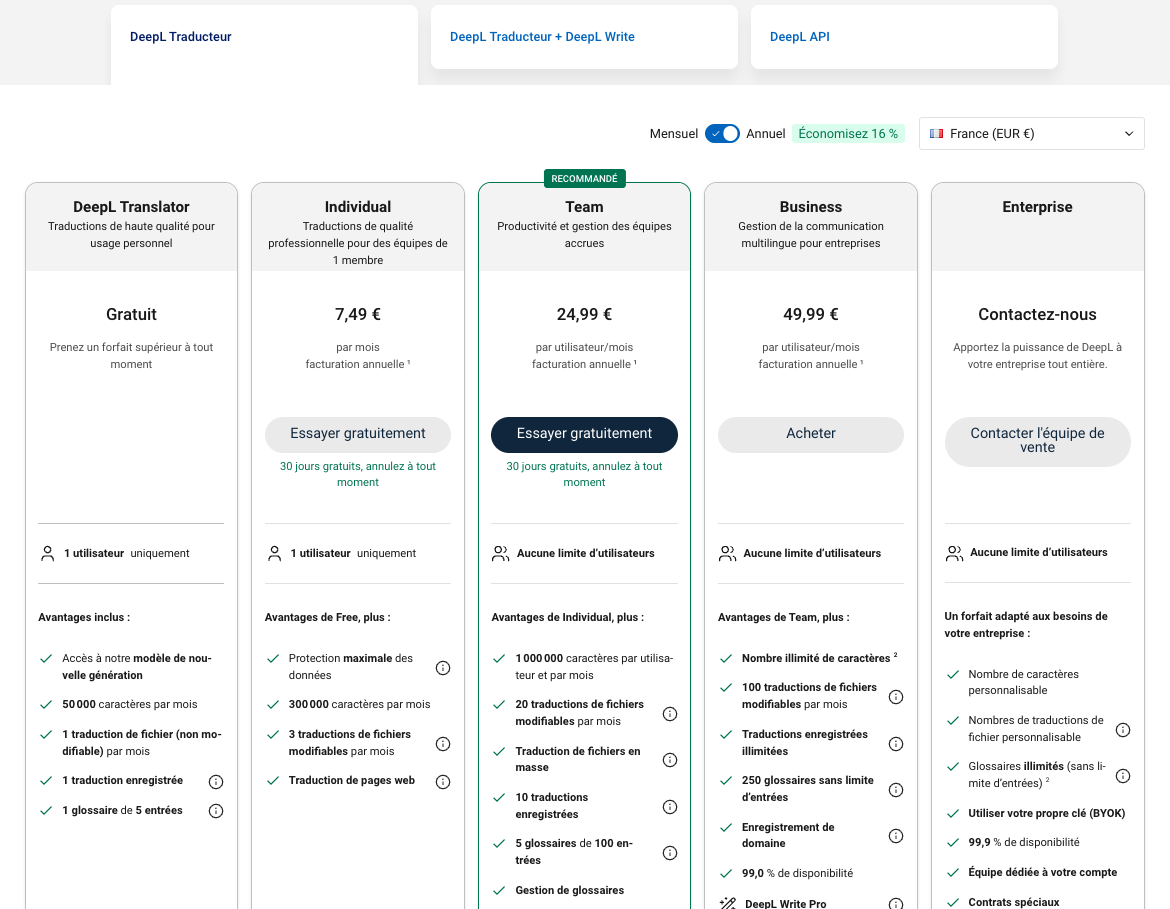The width and height of the screenshot is (1170, 909).
Task: Click 1 traduction de fichier (non modifiable) text
Action: coord(142,743)
